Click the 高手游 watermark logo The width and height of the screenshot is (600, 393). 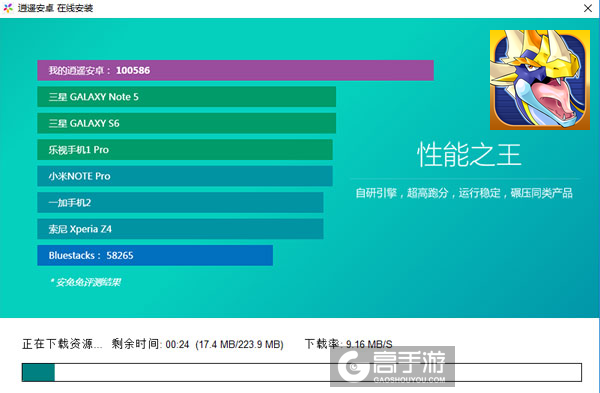[392, 366]
